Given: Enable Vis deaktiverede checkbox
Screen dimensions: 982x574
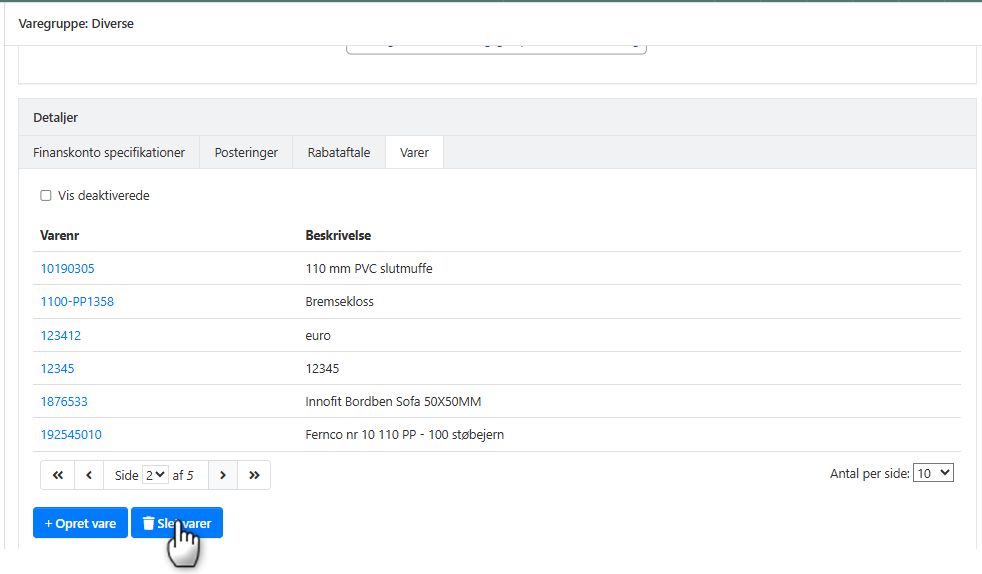Looking at the screenshot, I should coord(46,196).
